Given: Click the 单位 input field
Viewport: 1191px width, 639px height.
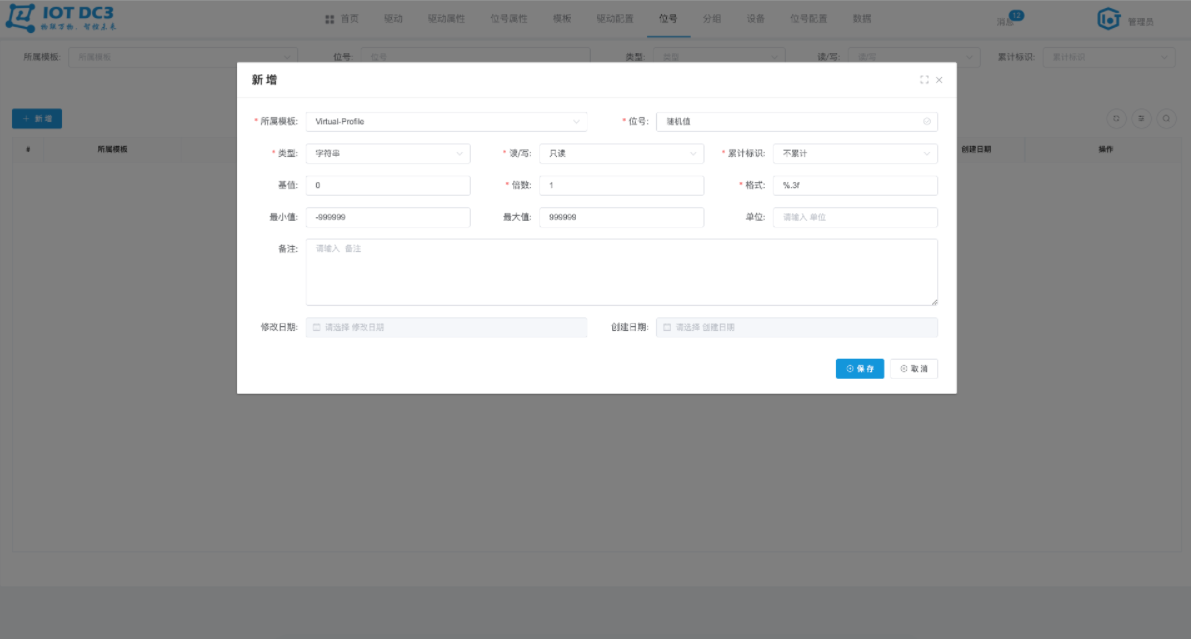Looking at the screenshot, I should (855, 217).
